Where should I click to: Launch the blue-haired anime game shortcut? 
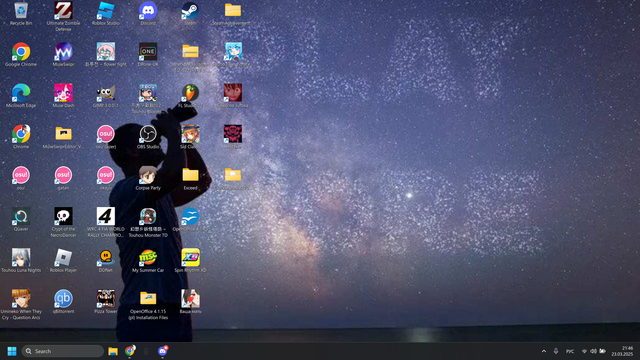click(233, 54)
